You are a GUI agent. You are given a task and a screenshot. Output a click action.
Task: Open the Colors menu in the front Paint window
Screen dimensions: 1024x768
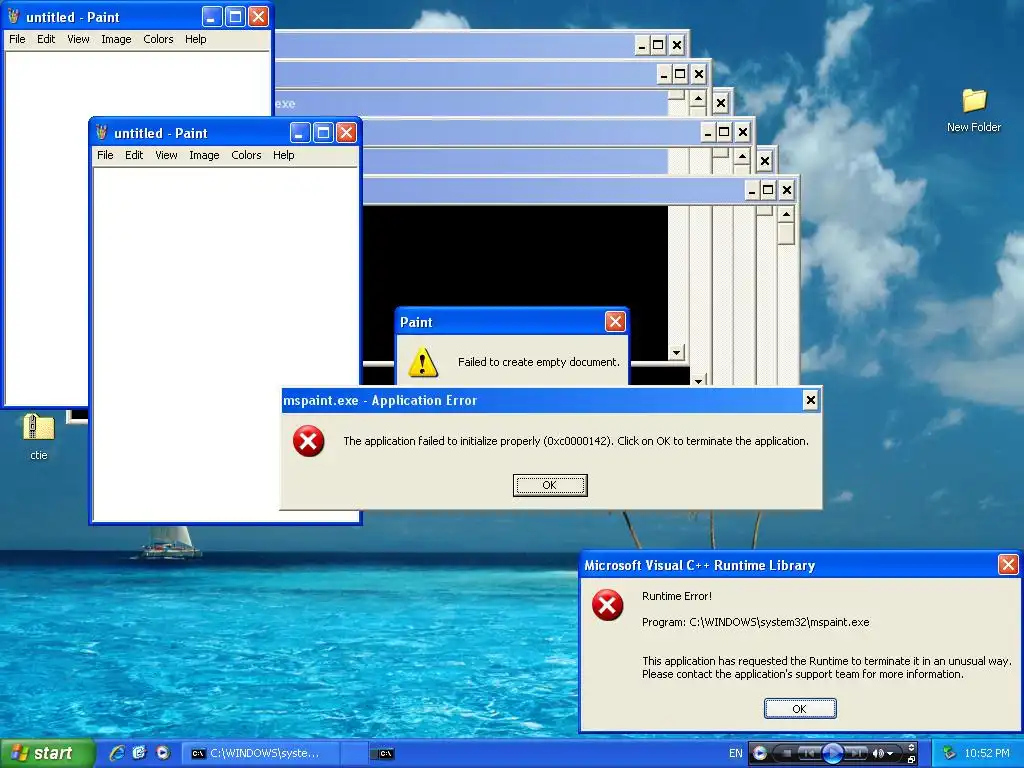click(x=246, y=155)
